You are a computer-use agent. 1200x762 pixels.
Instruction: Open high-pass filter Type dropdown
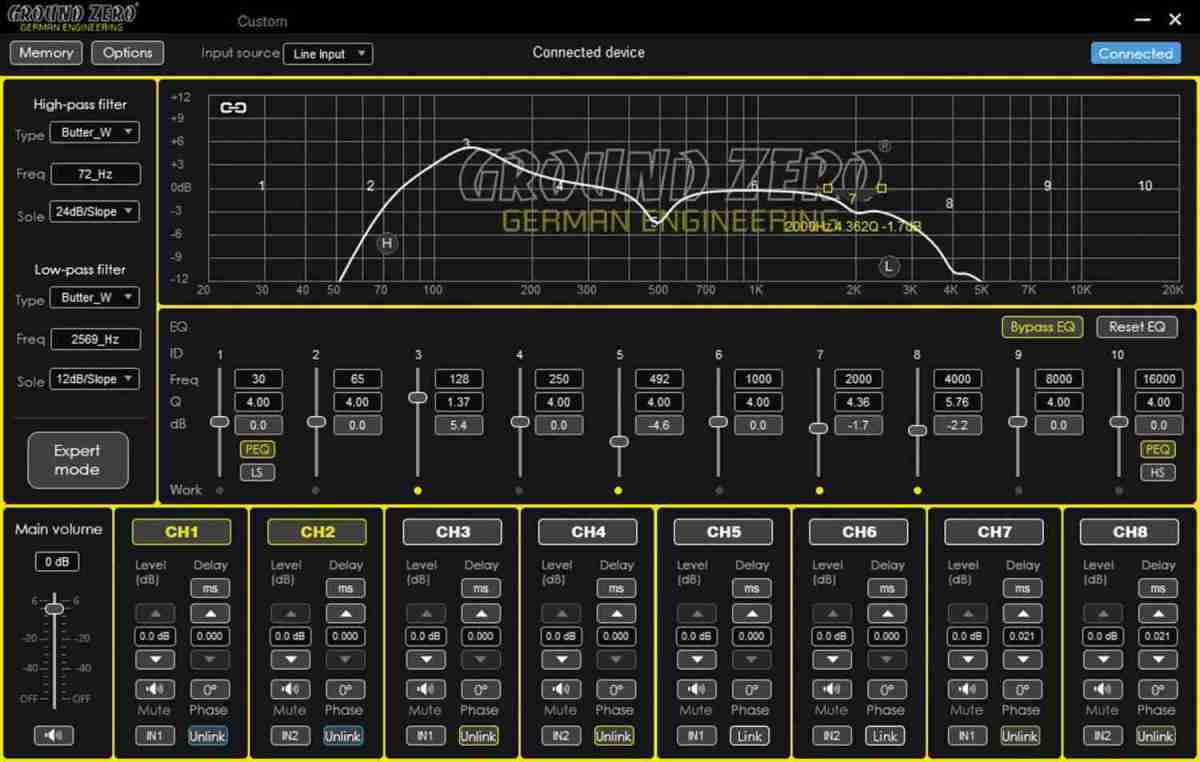pos(96,132)
